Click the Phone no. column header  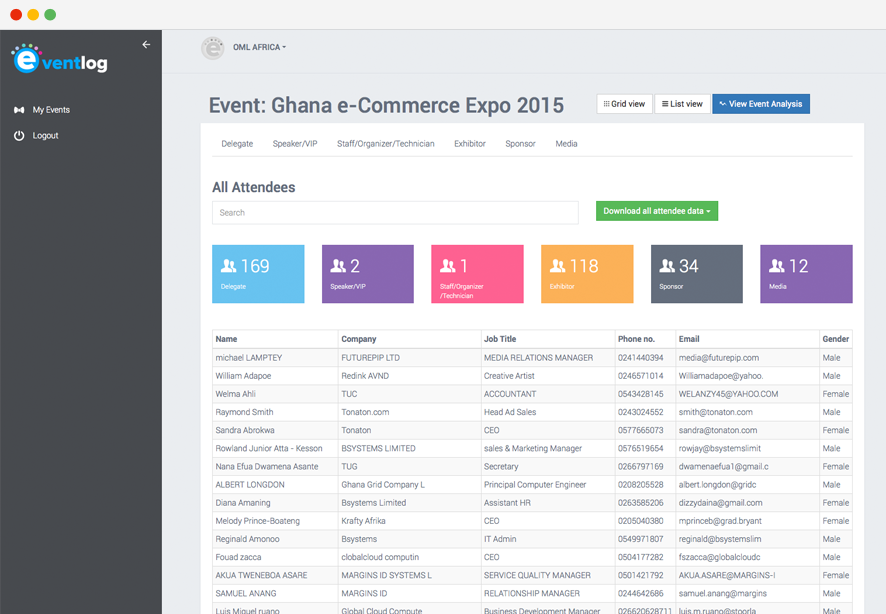(636, 339)
